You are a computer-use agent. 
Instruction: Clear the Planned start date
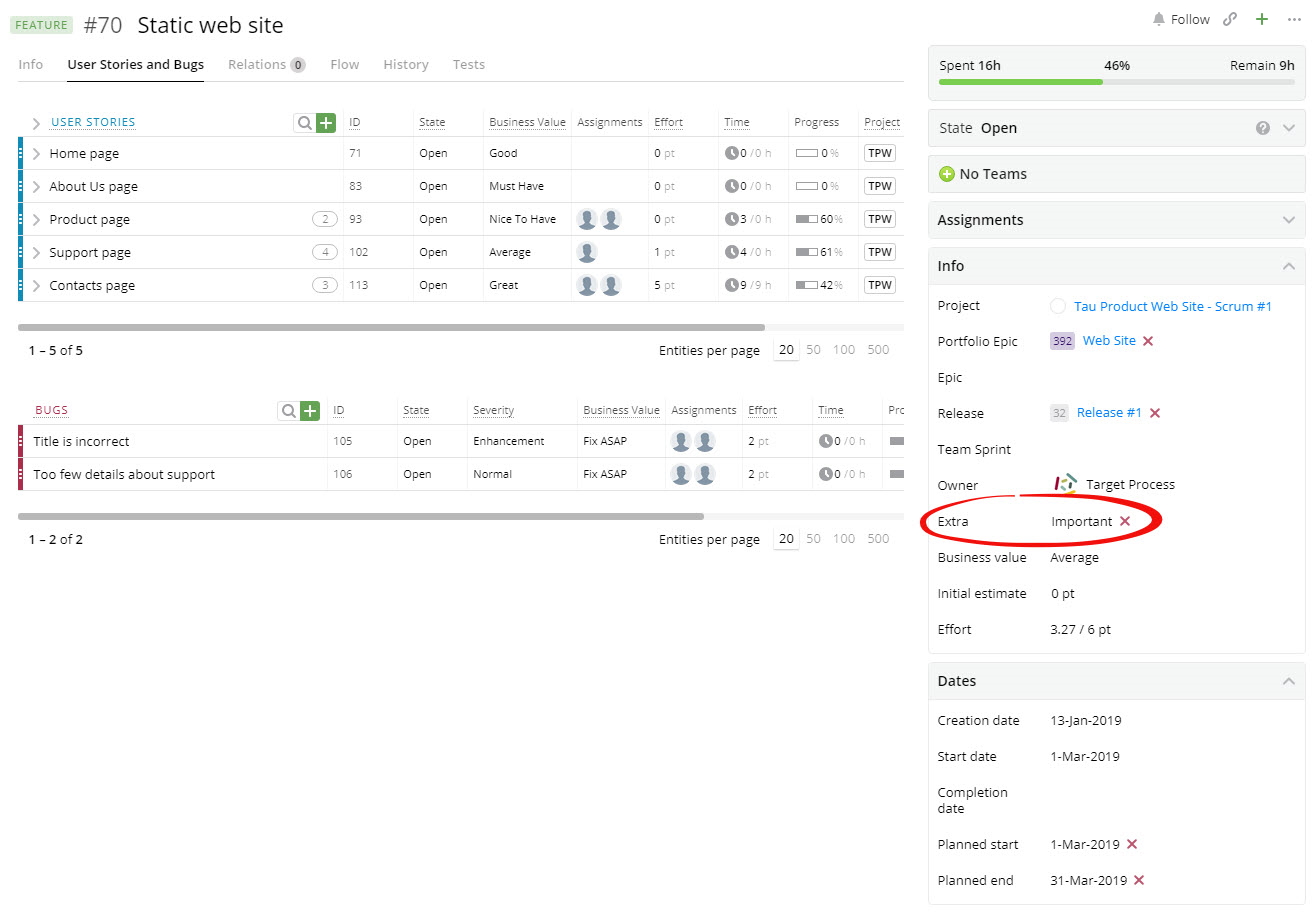pos(1132,844)
